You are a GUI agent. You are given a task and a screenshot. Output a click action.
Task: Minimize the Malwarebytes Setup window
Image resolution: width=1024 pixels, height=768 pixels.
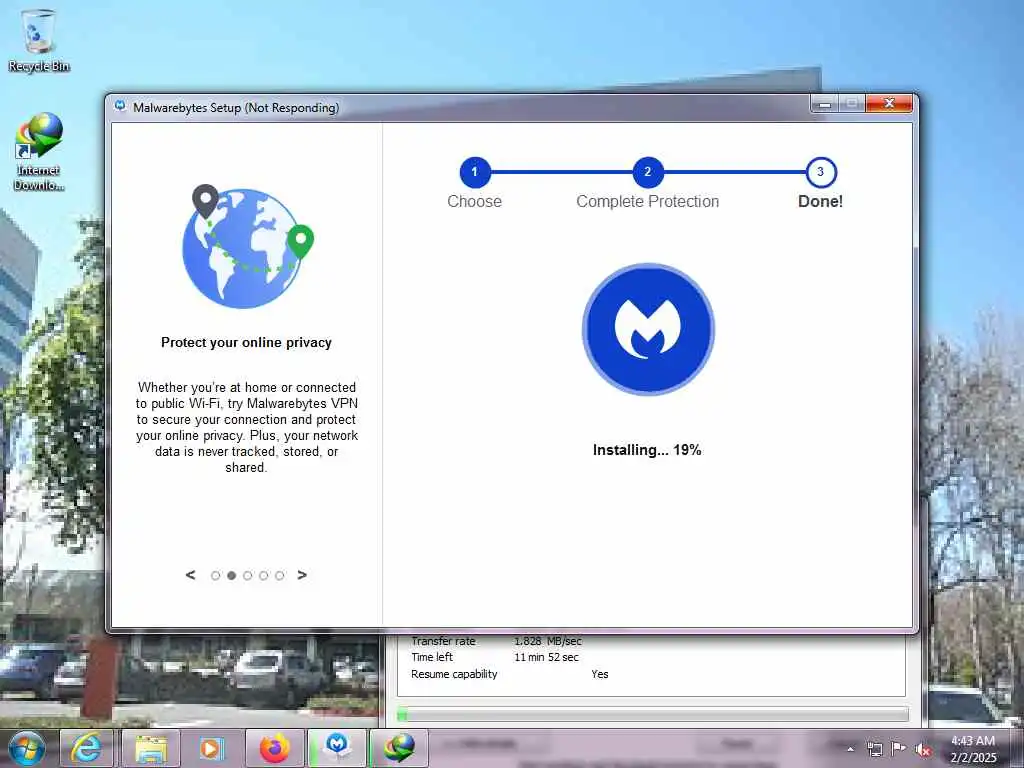[825, 104]
